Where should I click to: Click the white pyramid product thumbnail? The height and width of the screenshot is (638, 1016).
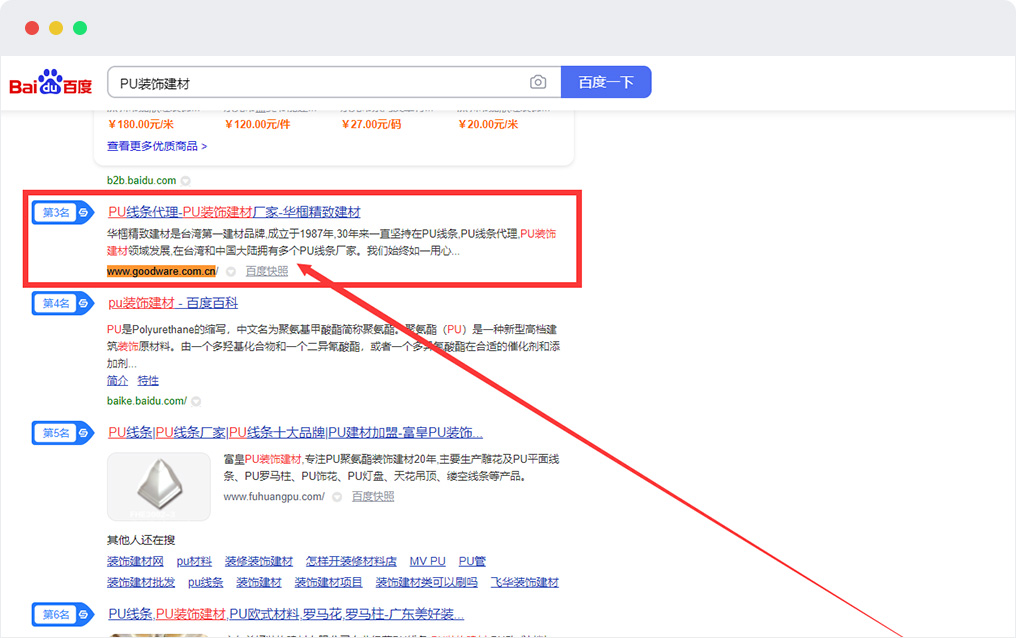[x=159, y=486]
